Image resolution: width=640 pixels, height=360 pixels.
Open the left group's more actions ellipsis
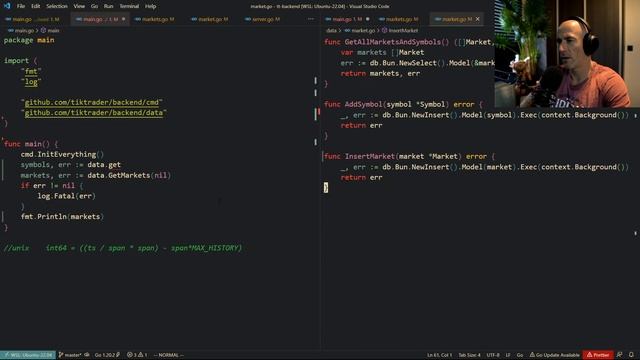pos(311,19)
